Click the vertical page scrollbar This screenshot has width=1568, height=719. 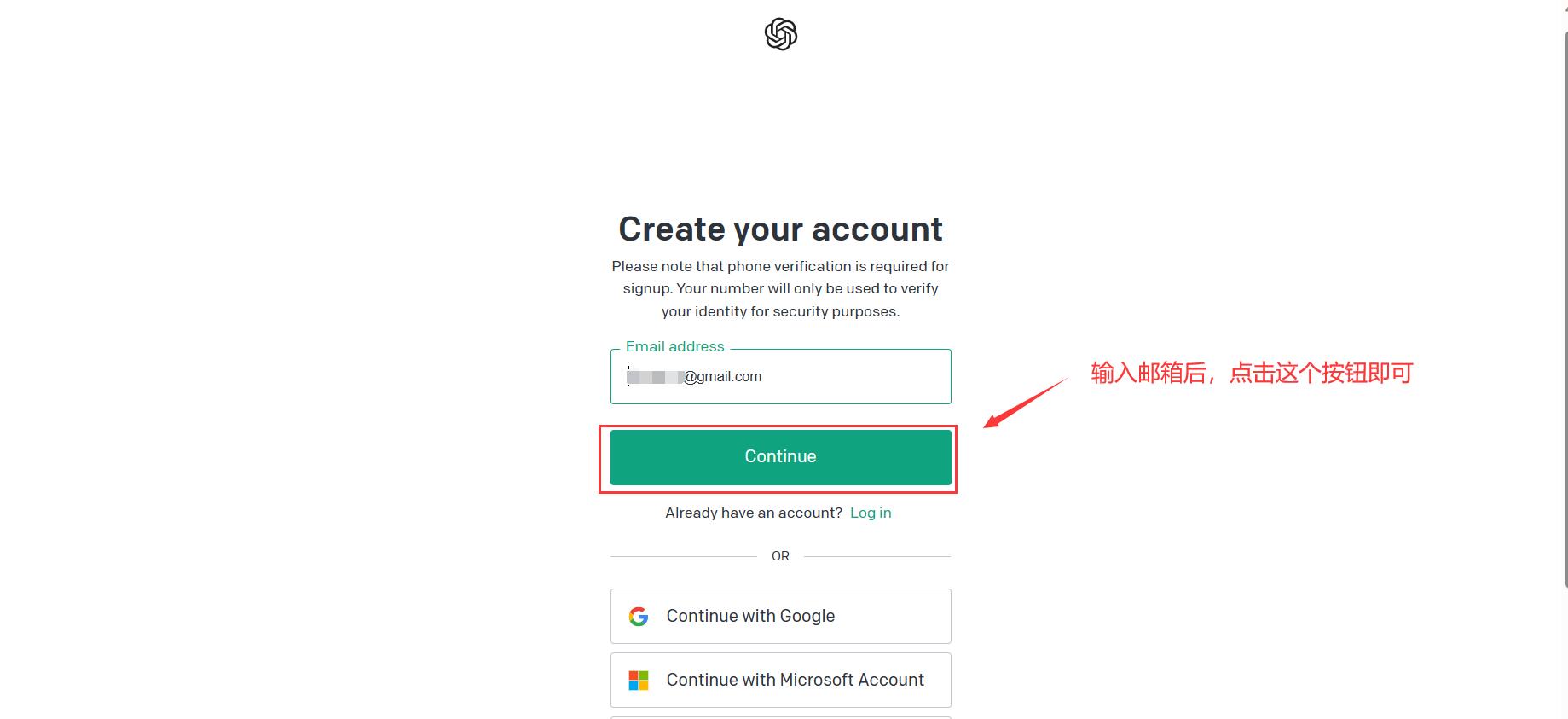tap(1566, 307)
